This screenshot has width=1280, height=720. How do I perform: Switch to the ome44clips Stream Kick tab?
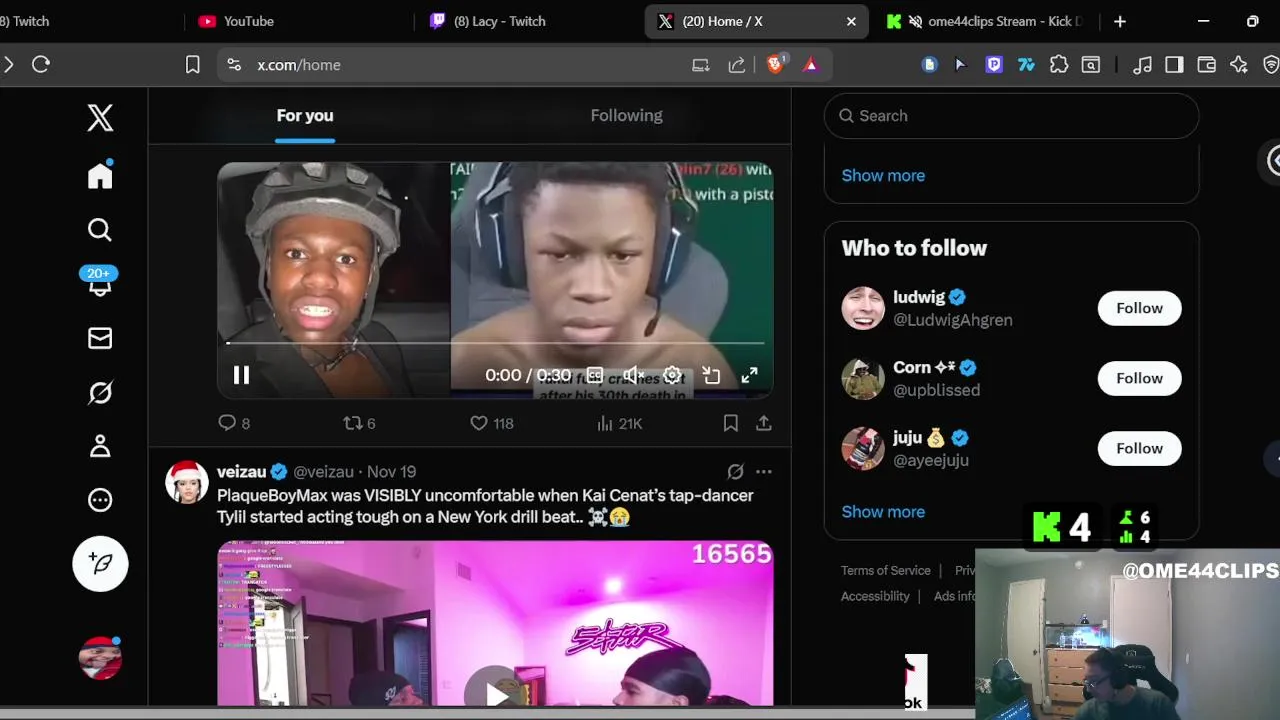987,21
